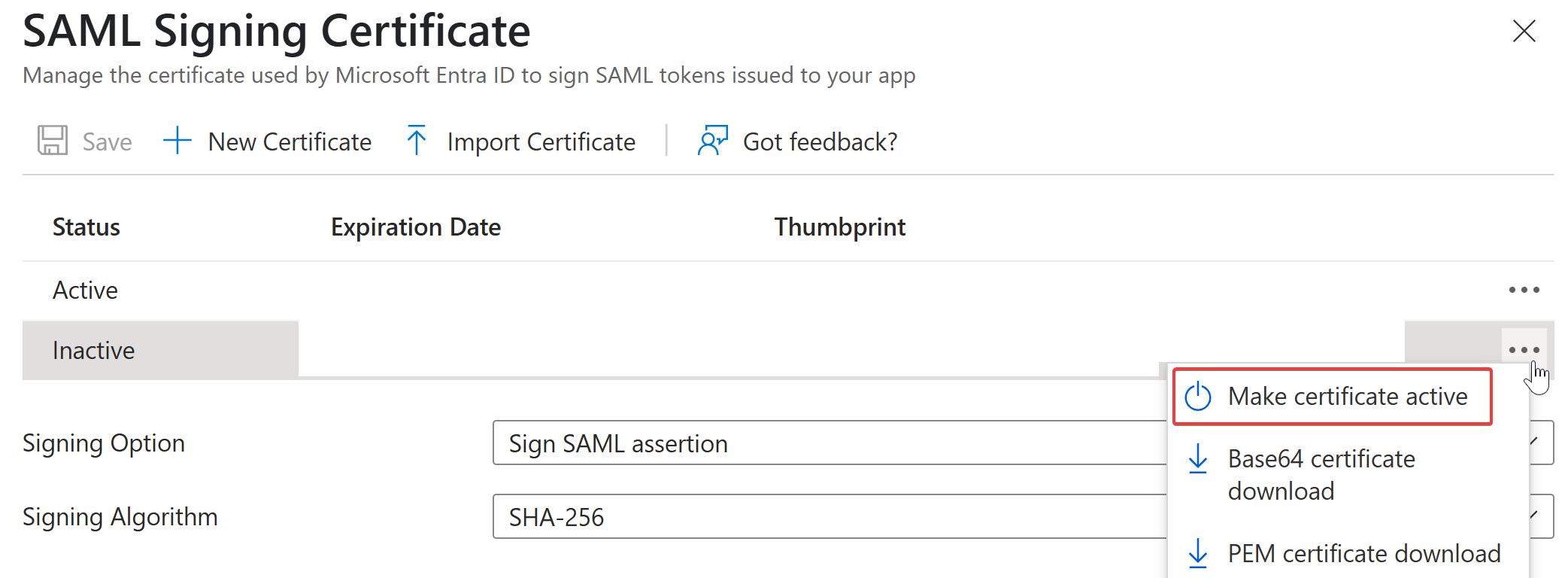
Task: Select the Active certificate row
Action: coord(86,291)
